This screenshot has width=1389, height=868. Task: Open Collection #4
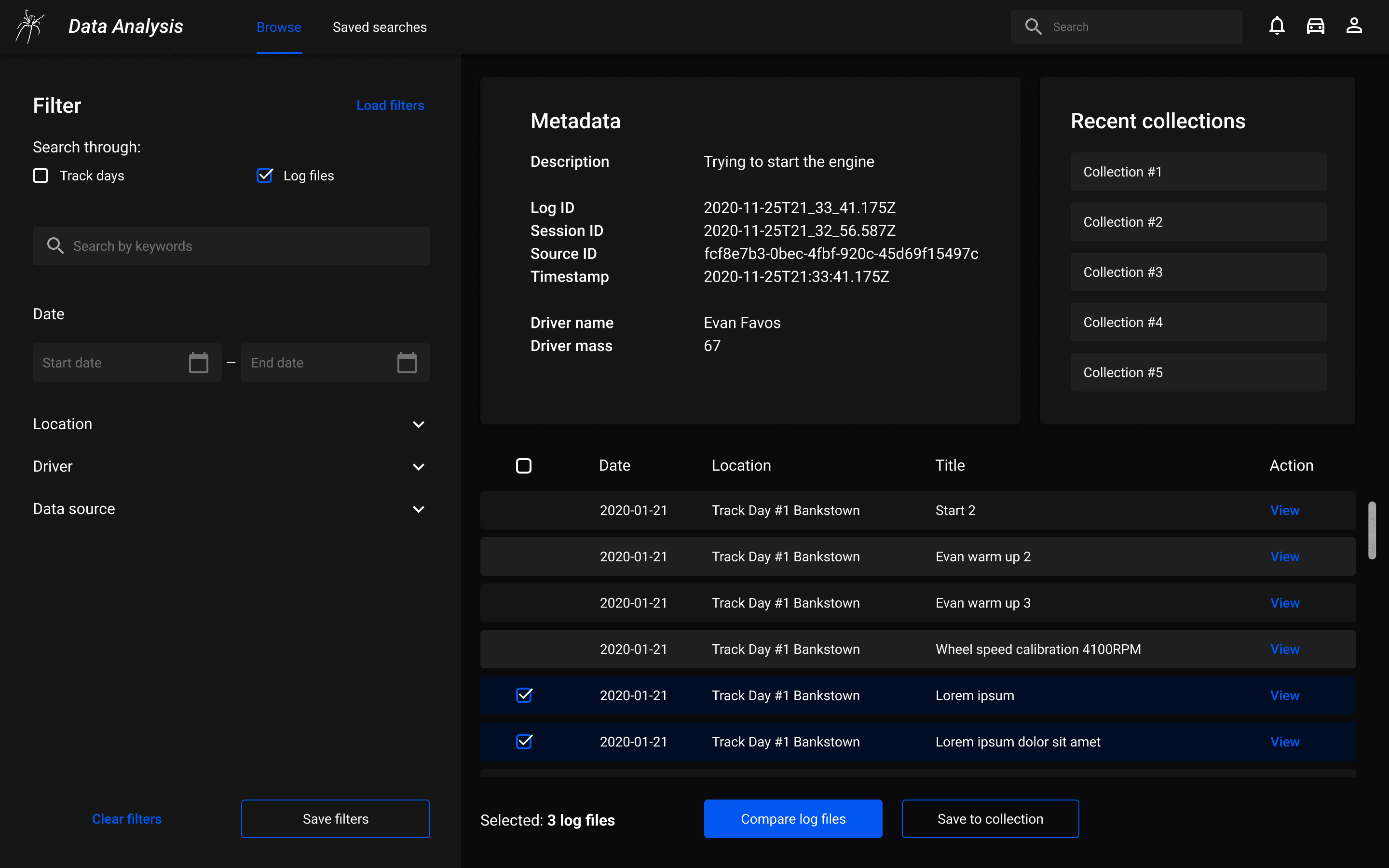click(x=1198, y=322)
